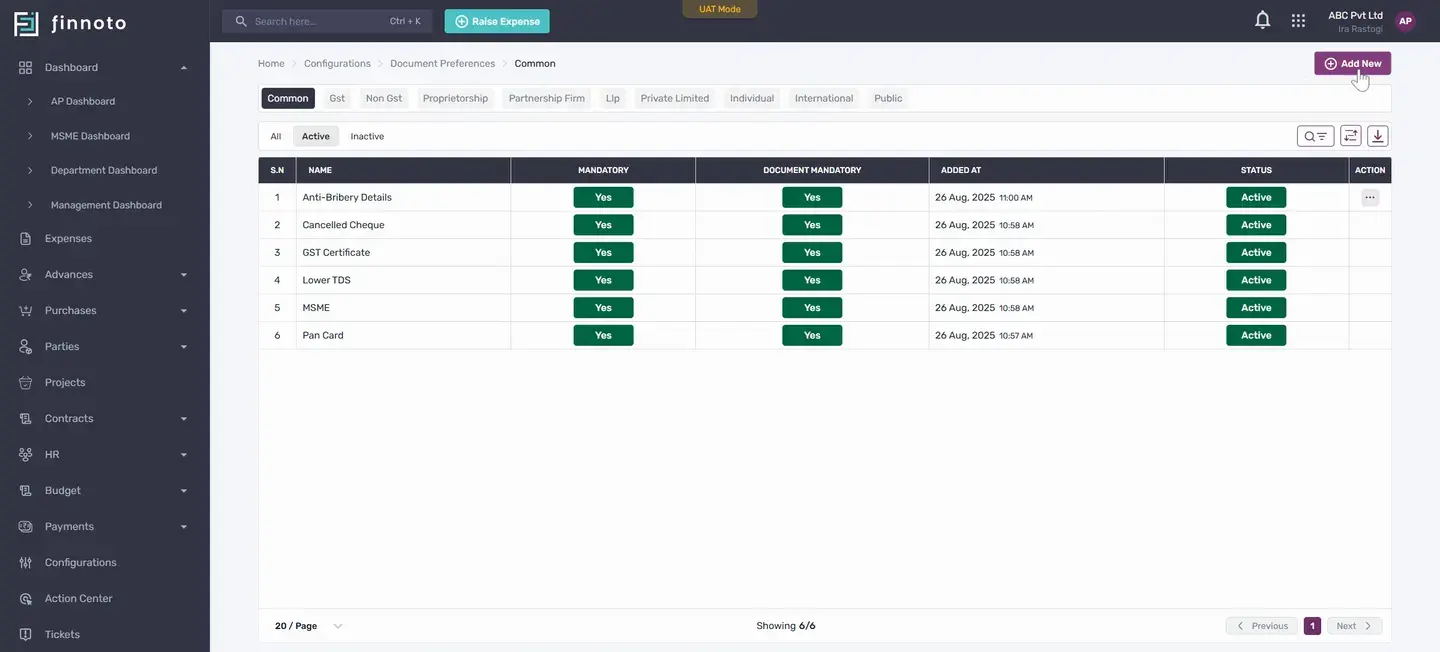Click the Budget sidebar icon

click(x=26, y=490)
